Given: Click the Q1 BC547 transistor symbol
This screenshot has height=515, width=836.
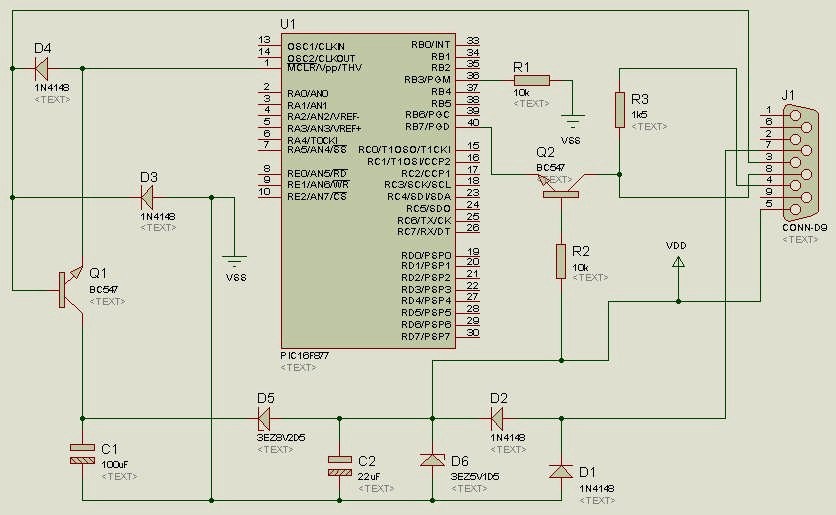Looking at the screenshot, I should (71, 289).
